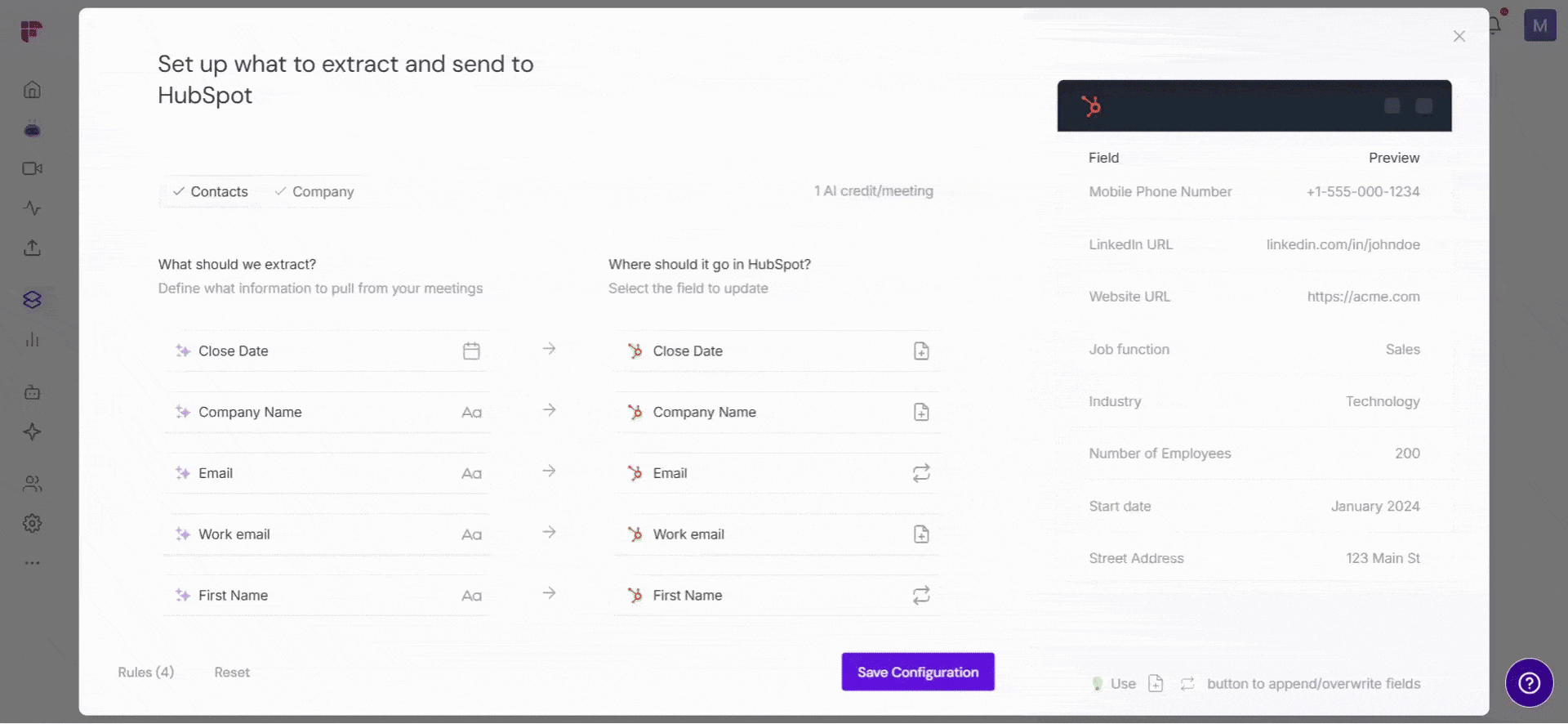Open the sparkle AI sidebar icon
This screenshot has width=1568, height=724.
tap(32, 431)
